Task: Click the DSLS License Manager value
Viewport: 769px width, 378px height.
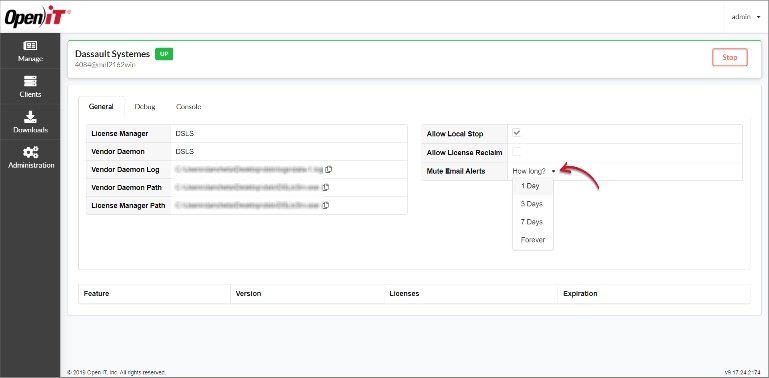Action: [x=184, y=133]
